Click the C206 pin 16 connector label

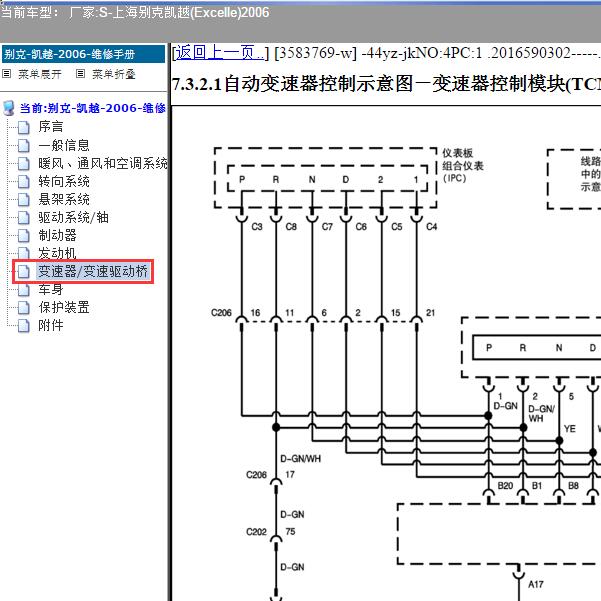point(255,313)
